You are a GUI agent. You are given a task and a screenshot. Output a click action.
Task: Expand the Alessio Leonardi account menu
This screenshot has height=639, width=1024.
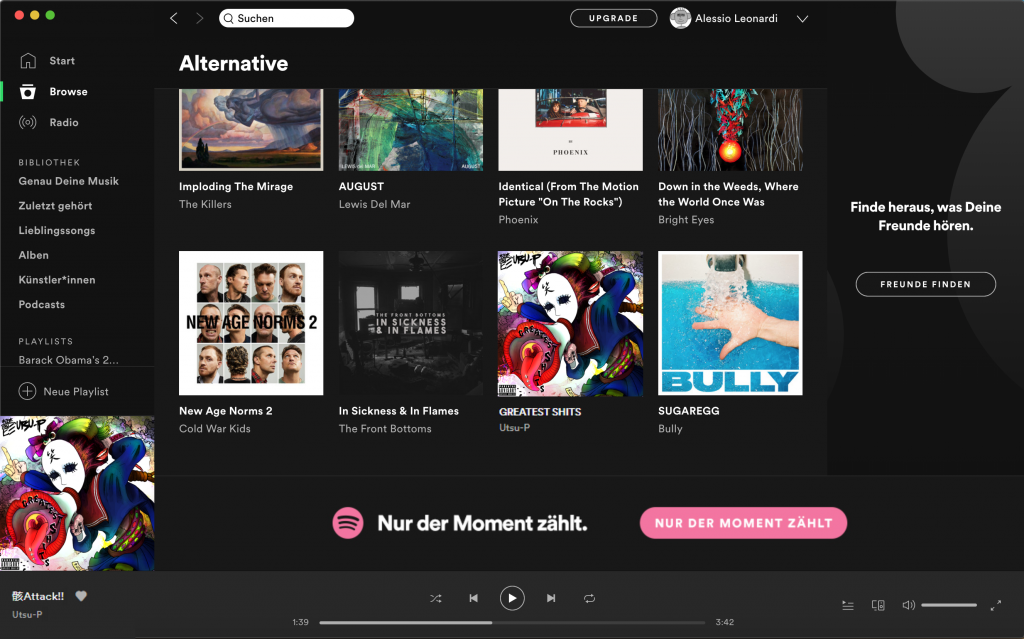click(x=802, y=18)
